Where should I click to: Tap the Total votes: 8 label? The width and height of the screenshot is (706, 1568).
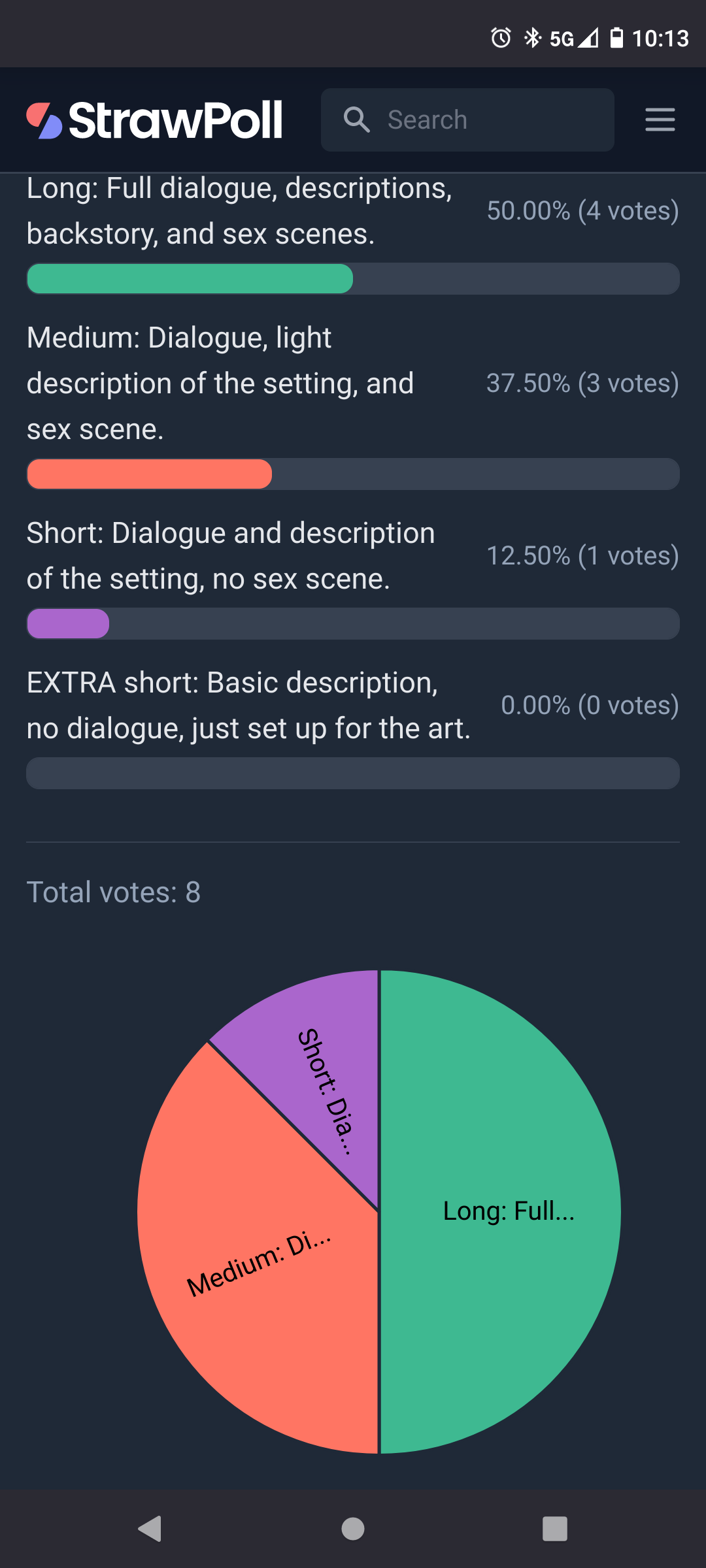[114, 892]
